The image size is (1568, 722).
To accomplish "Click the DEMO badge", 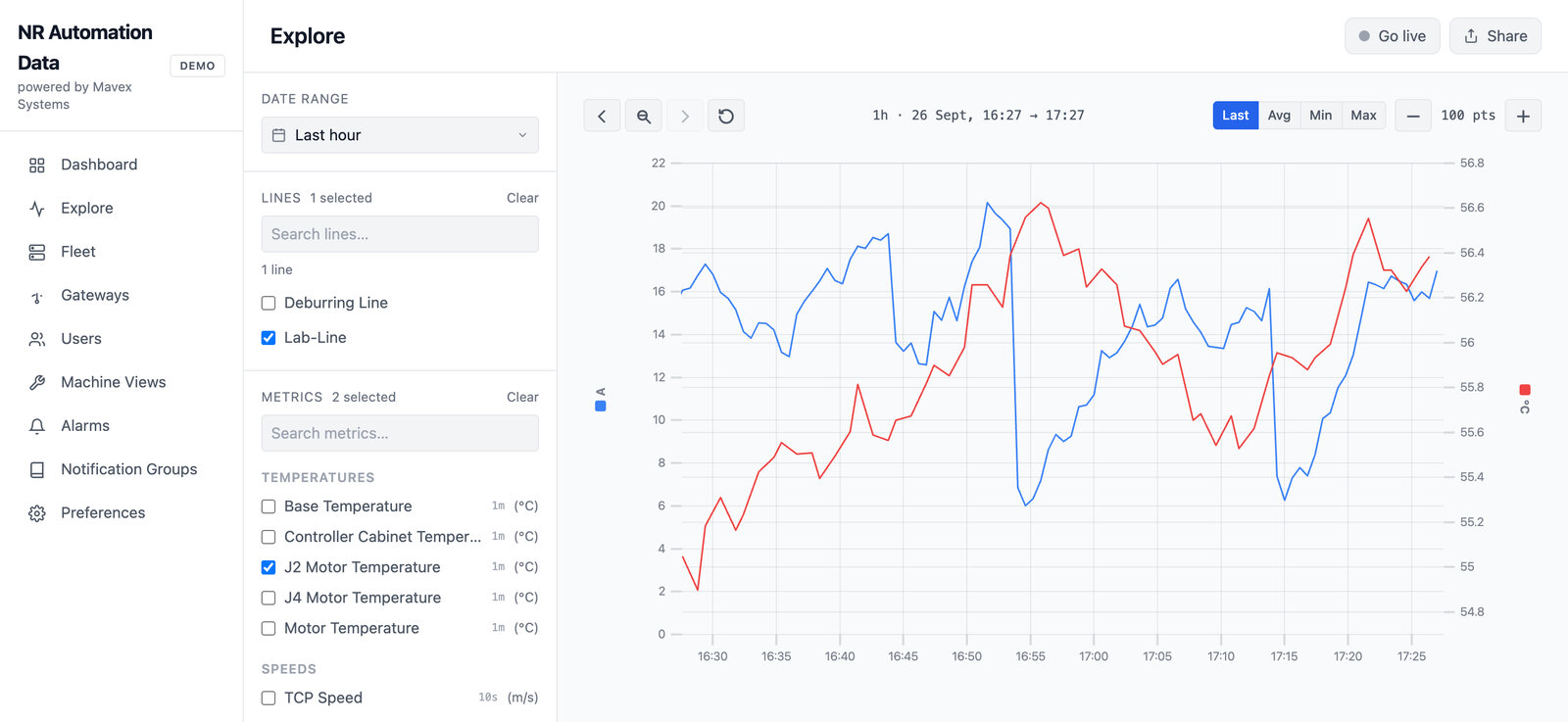I will [x=197, y=66].
